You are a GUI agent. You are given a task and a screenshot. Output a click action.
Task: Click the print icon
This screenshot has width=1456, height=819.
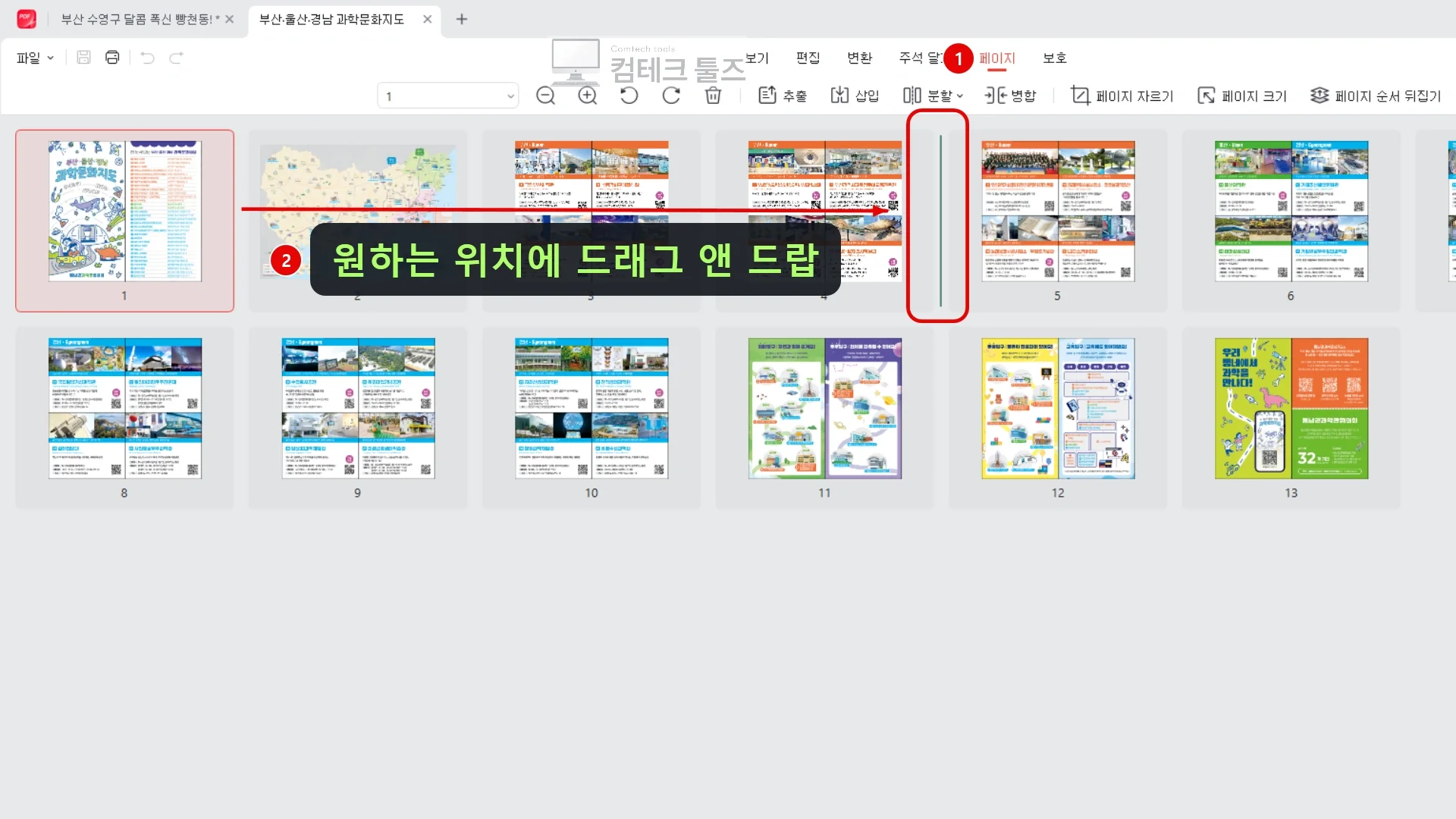[x=112, y=58]
